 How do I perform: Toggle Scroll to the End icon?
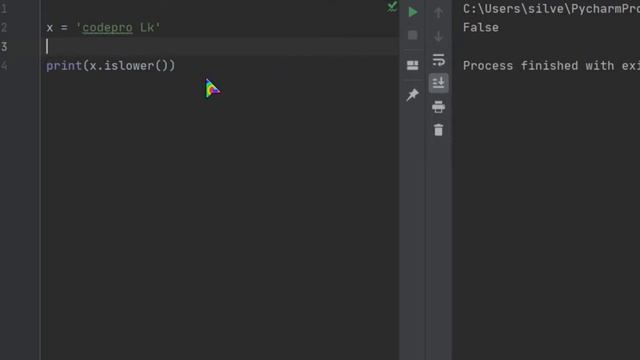pos(439,83)
